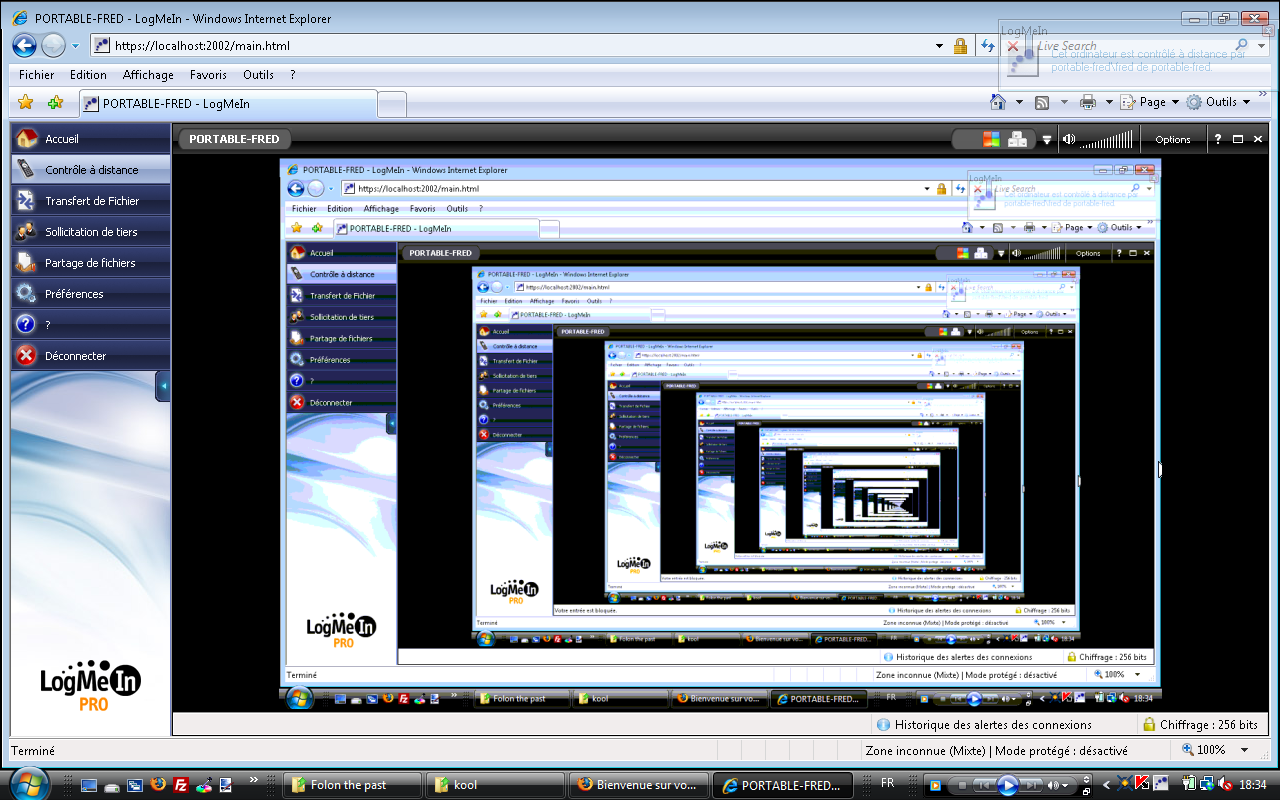Screen dimensions: 1280x800
Task: Launch Firefox from quick launch
Action: [x=158, y=785]
